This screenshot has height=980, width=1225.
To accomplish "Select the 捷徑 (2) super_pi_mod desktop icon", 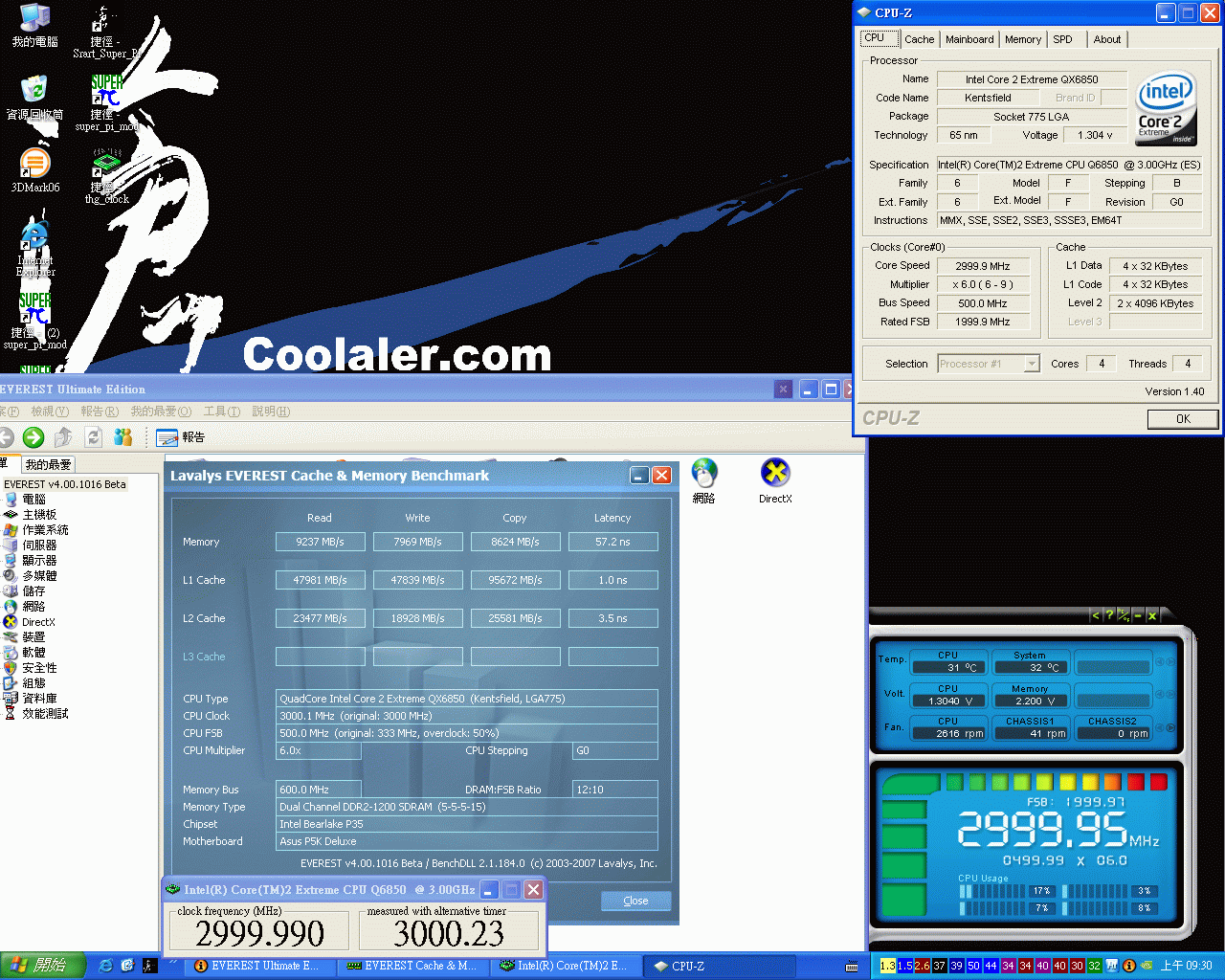I will pos(34,322).
